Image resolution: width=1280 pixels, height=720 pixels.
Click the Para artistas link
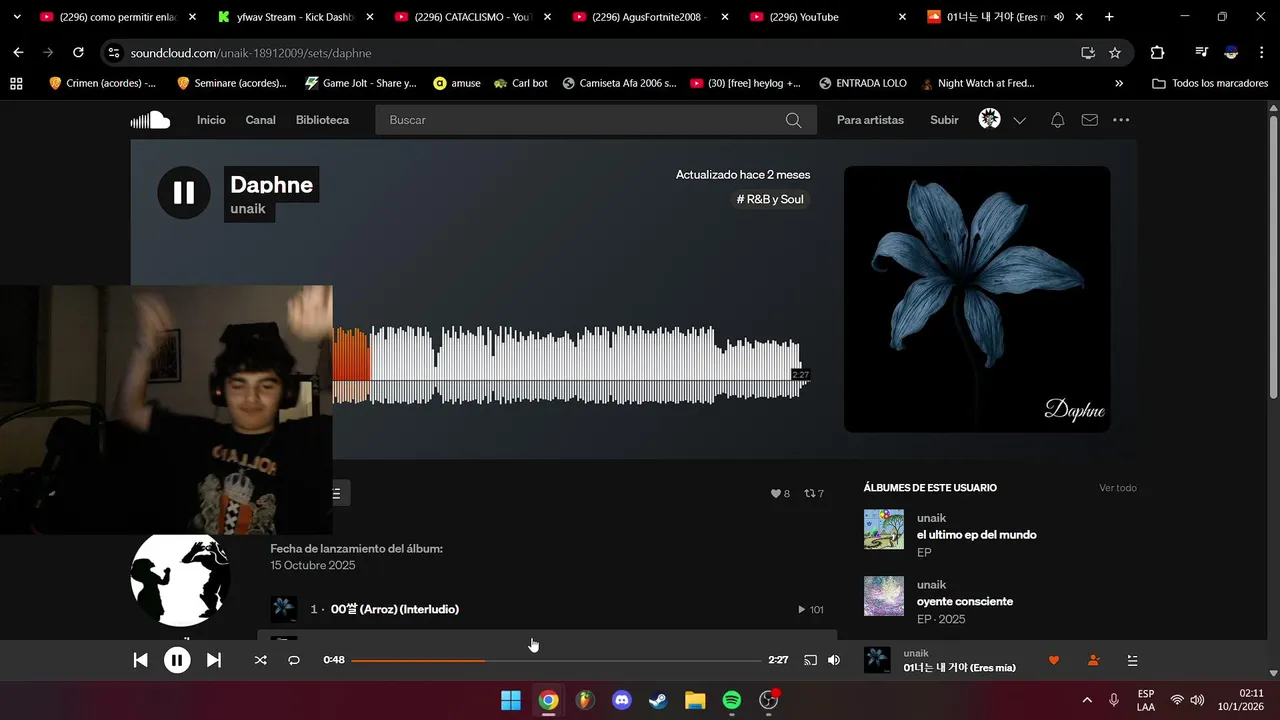(x=870, y=120)
